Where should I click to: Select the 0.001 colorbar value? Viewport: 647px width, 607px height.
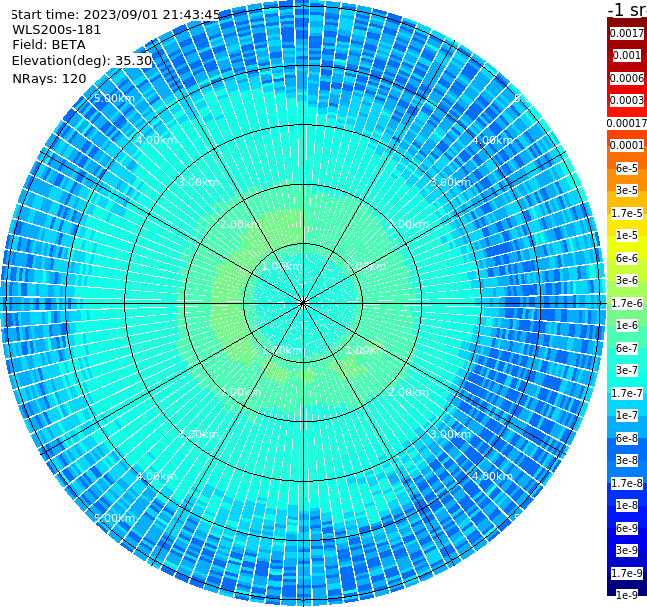[x=627, y=55]
